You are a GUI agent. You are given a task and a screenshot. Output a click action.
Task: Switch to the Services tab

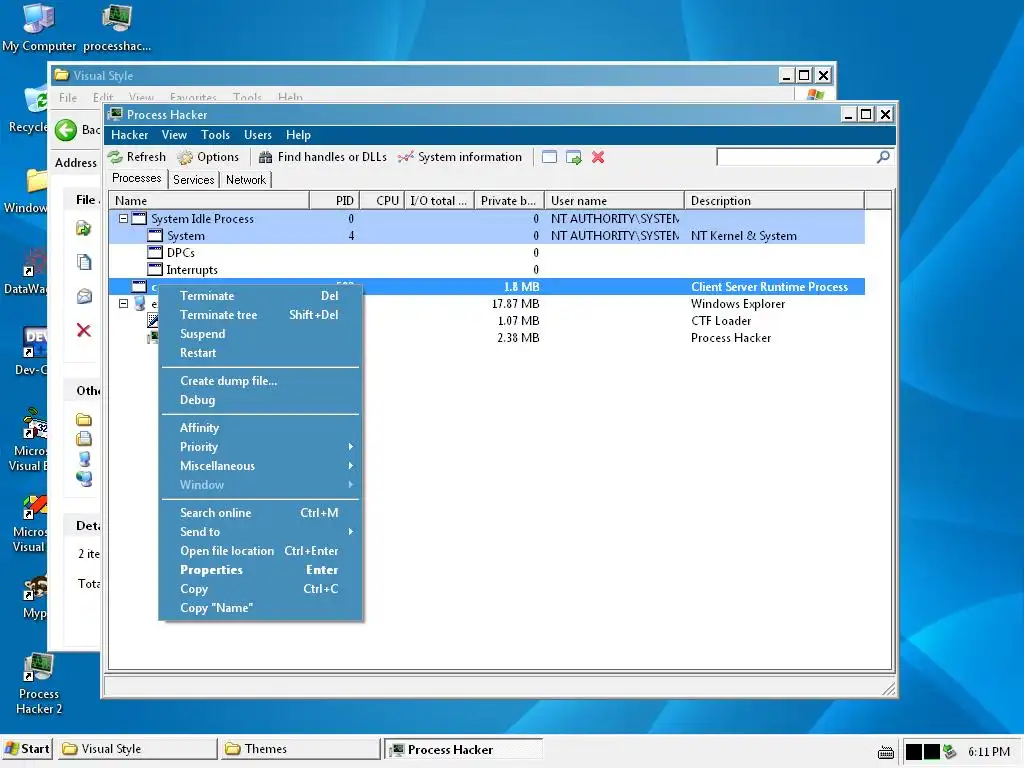pyautogui.click(x=194, y=180)
